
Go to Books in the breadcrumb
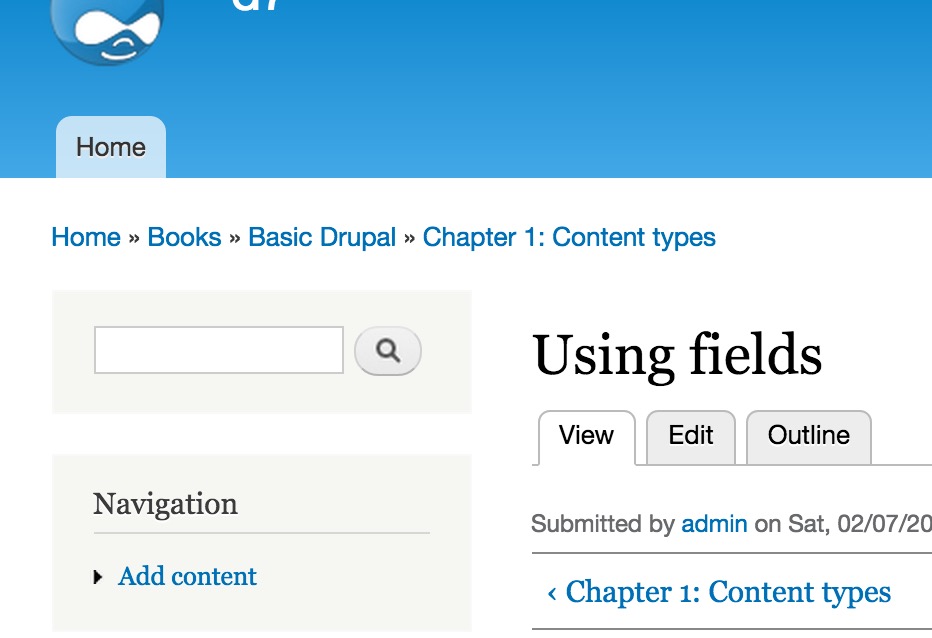[x=184, y=237]
